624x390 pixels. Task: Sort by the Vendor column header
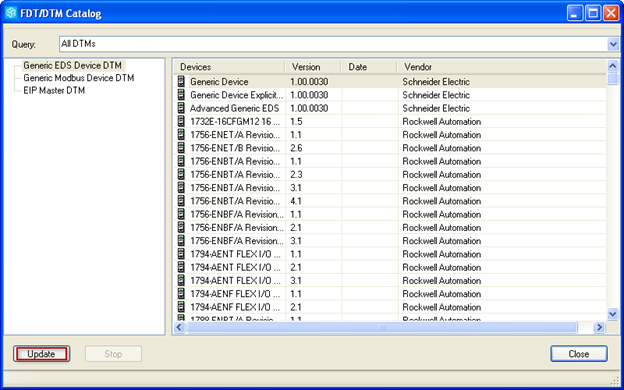(501, 67)
